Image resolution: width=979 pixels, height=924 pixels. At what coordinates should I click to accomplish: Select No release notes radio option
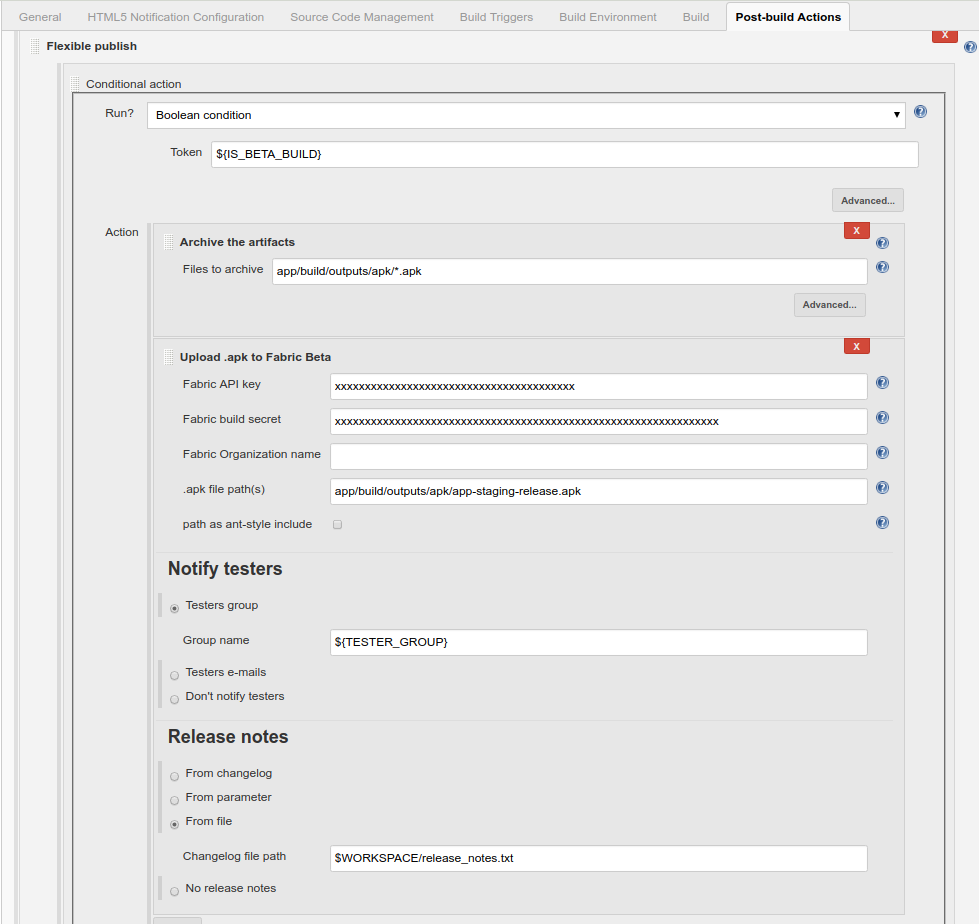point(175,891)
